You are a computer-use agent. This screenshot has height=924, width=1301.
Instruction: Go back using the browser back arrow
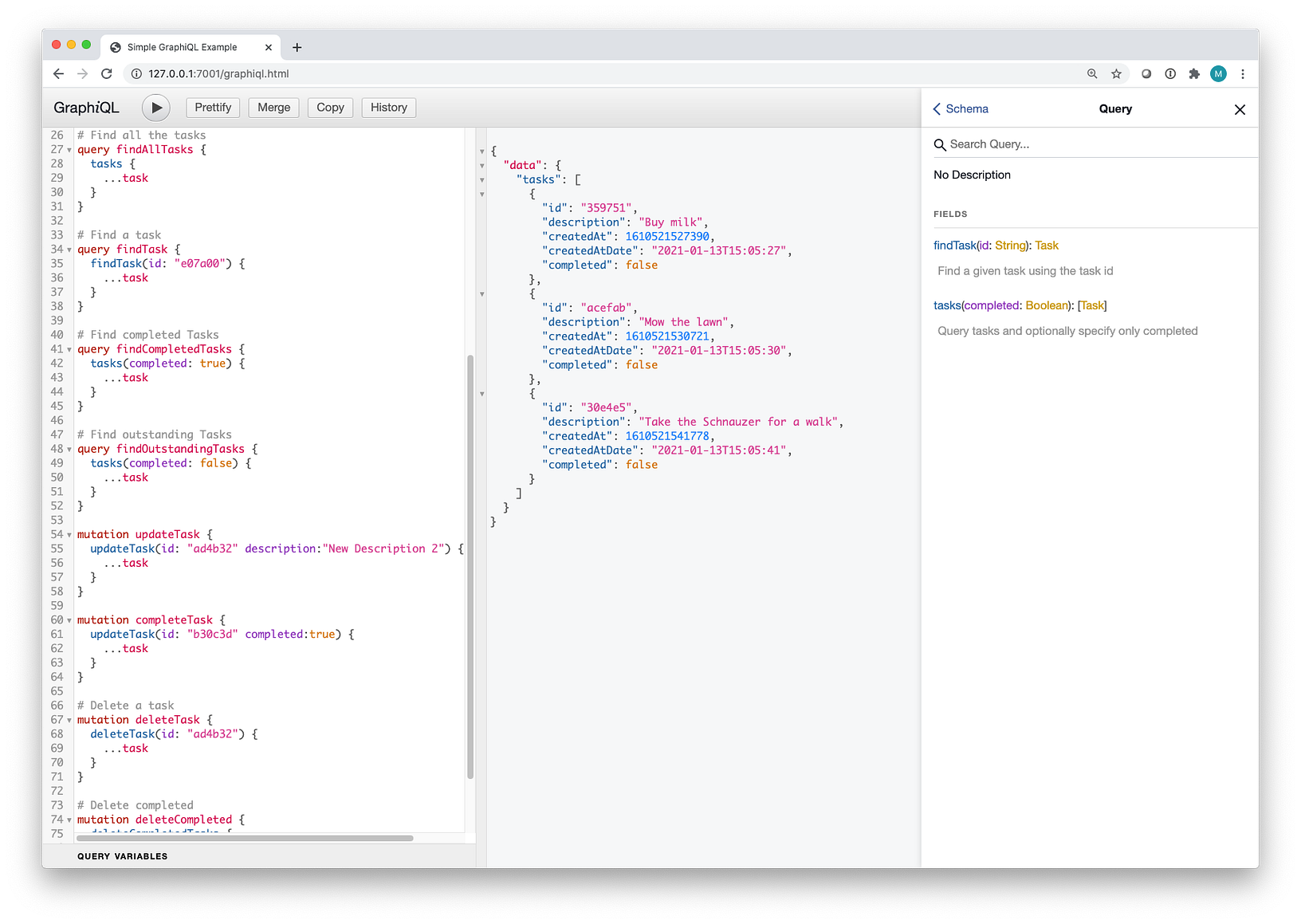click(x=58, y=73)
